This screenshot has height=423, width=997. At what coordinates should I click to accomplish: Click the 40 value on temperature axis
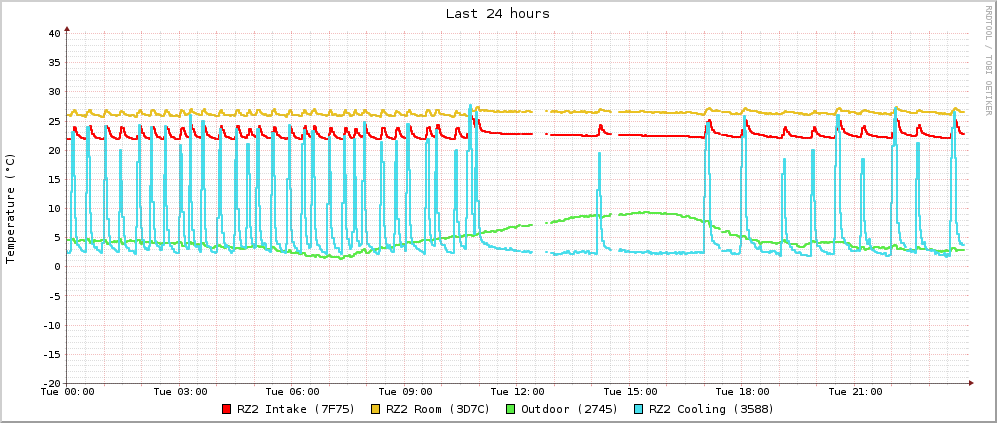pyautogui.click(x=55, y=33)
